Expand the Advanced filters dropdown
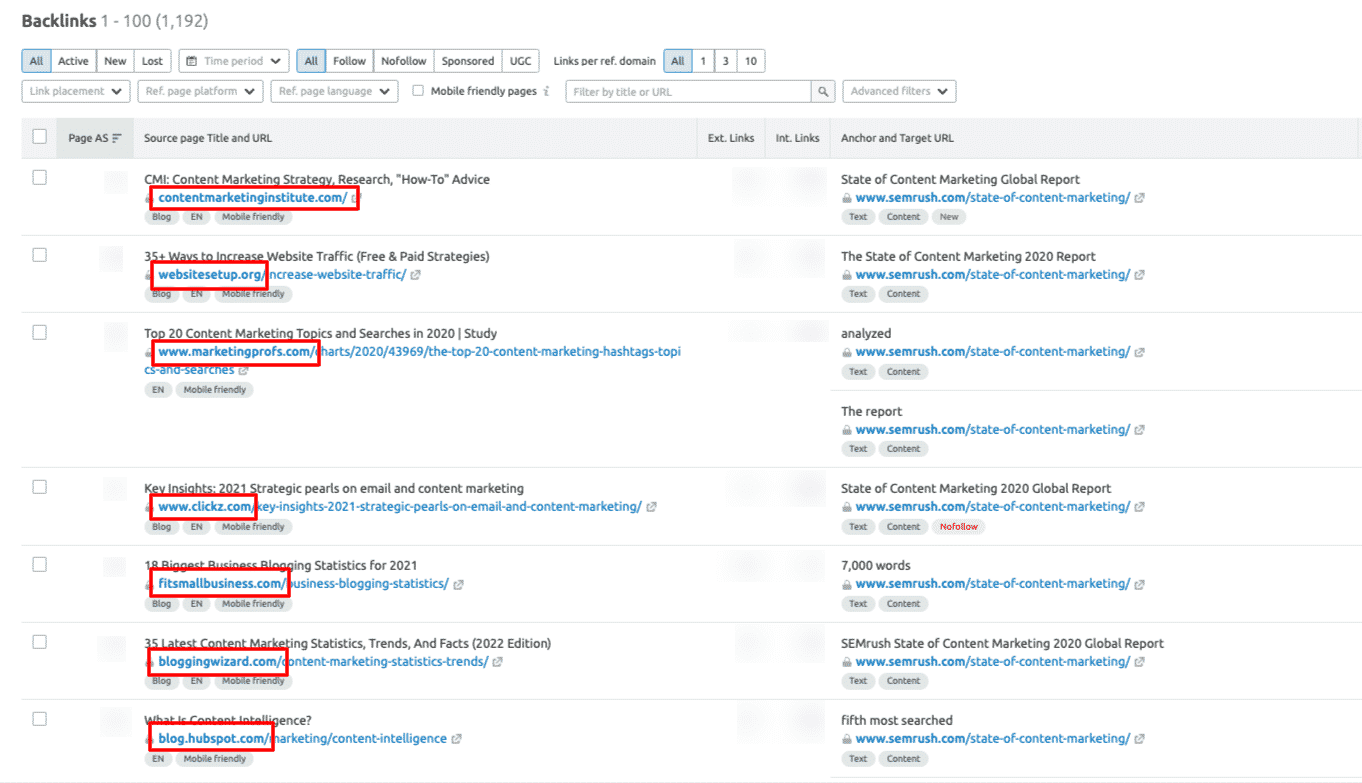The width and height of the screenshot is (1362, 783). 899,91
